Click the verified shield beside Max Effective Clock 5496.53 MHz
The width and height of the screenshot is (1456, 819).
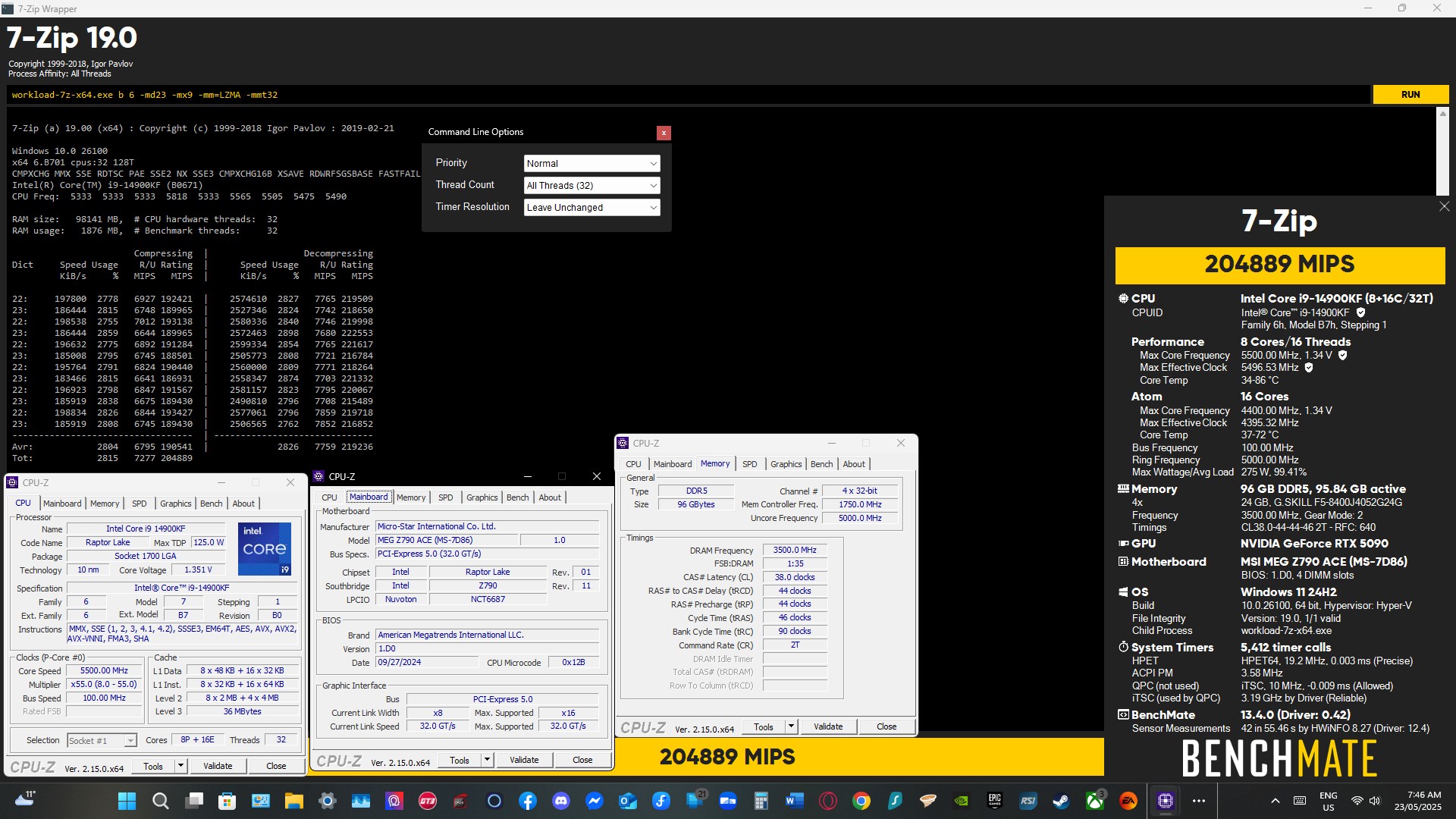1308,368
